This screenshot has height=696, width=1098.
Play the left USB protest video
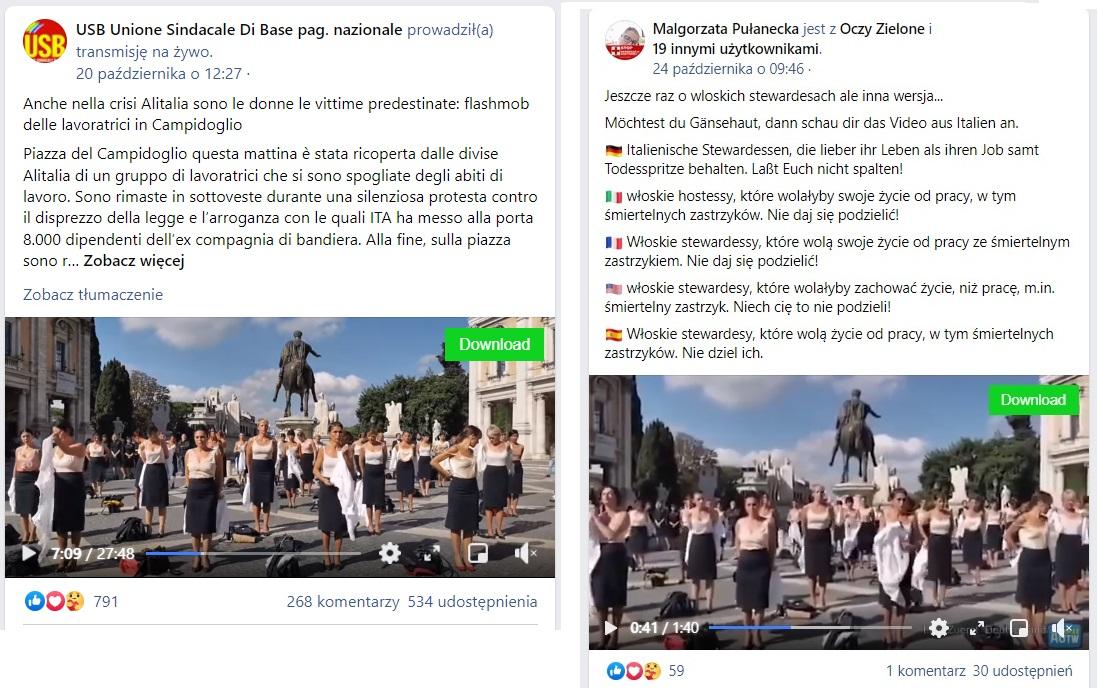pos(29,553)
